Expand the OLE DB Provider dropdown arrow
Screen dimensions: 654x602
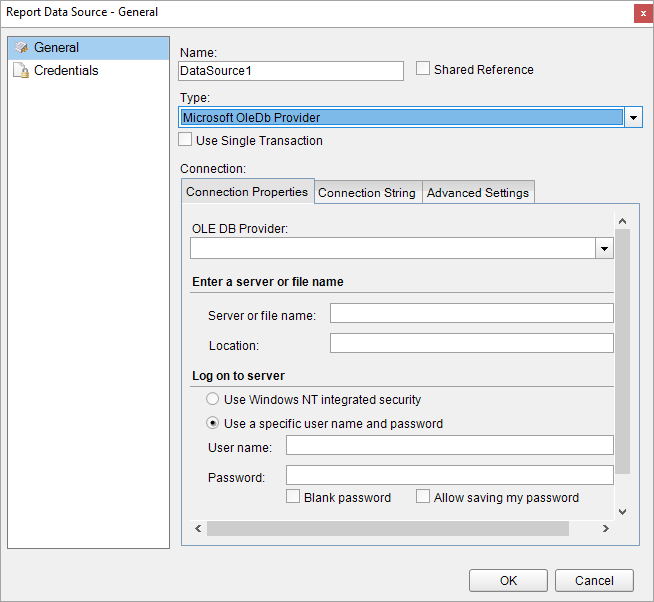tap(604, 249)
